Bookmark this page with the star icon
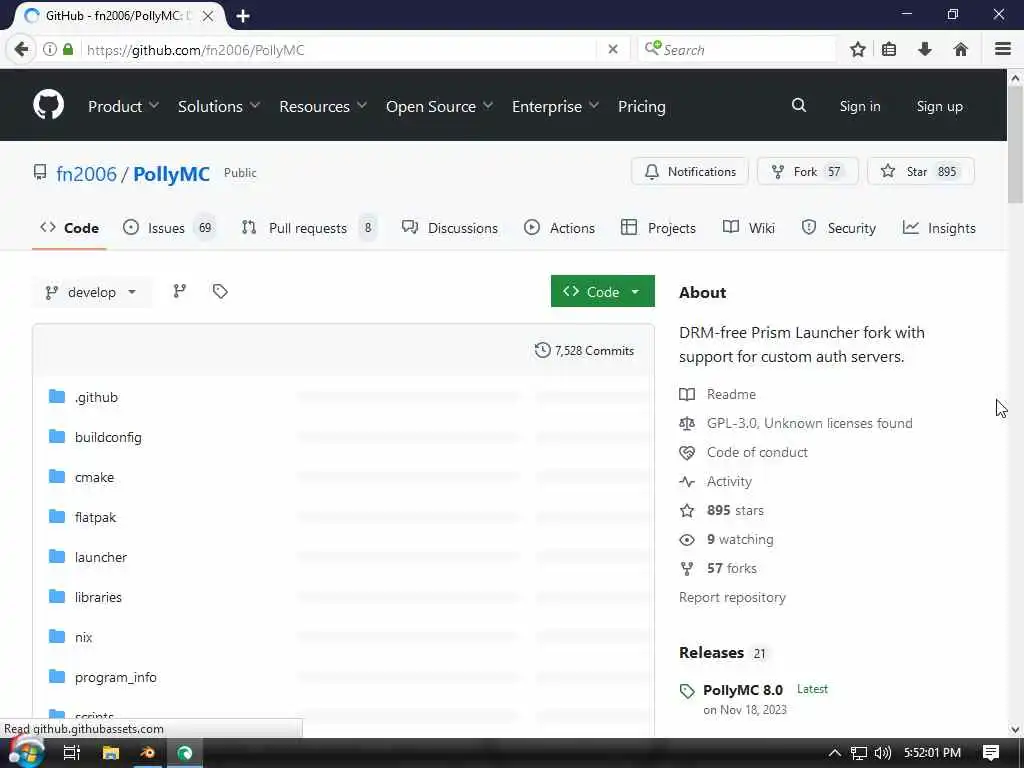 858,50
